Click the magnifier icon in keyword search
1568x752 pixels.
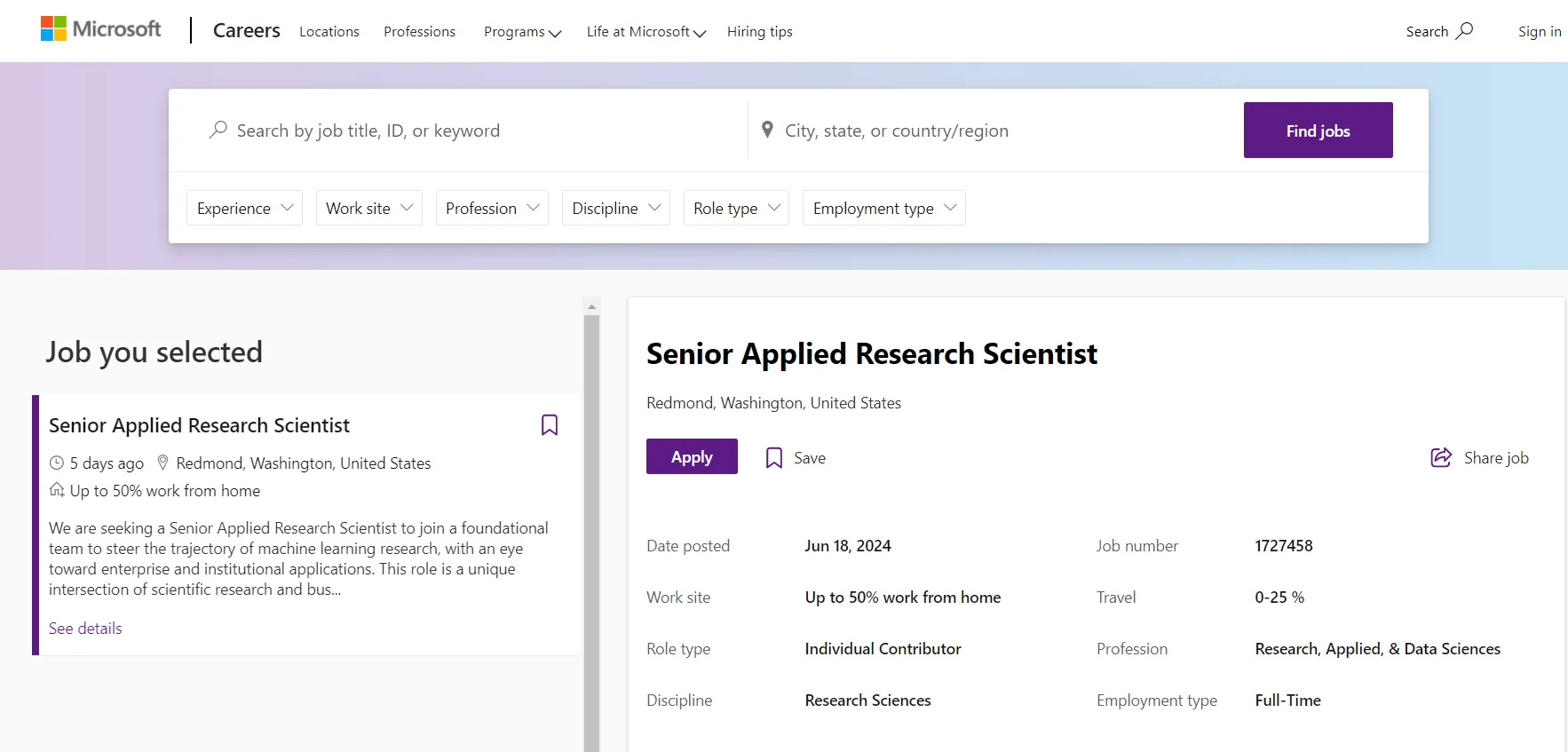(x=218, y=131)
